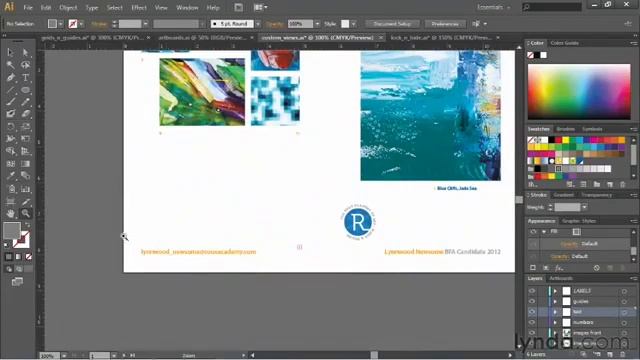Click the Document Setup button
The height and width of the screenshot is (360, 640).
click(x=392, y=24)
